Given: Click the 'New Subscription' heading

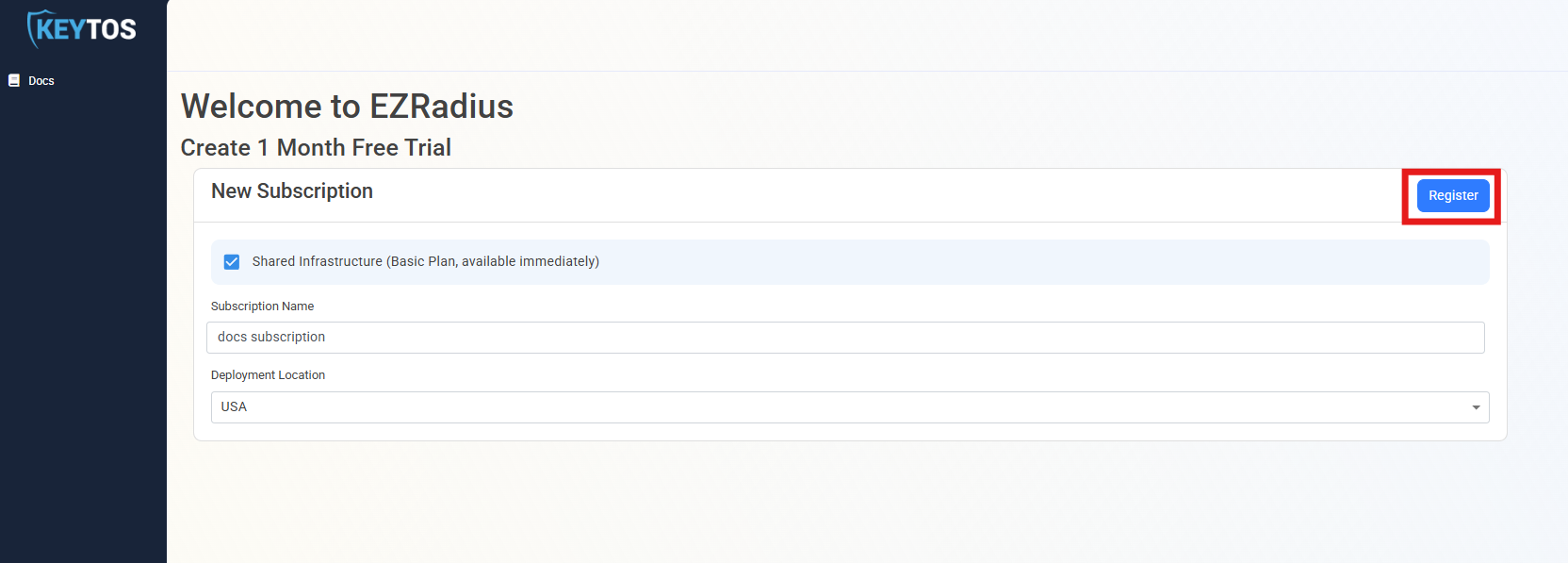Looking at the screenshot, I should (x=292, y=191).
